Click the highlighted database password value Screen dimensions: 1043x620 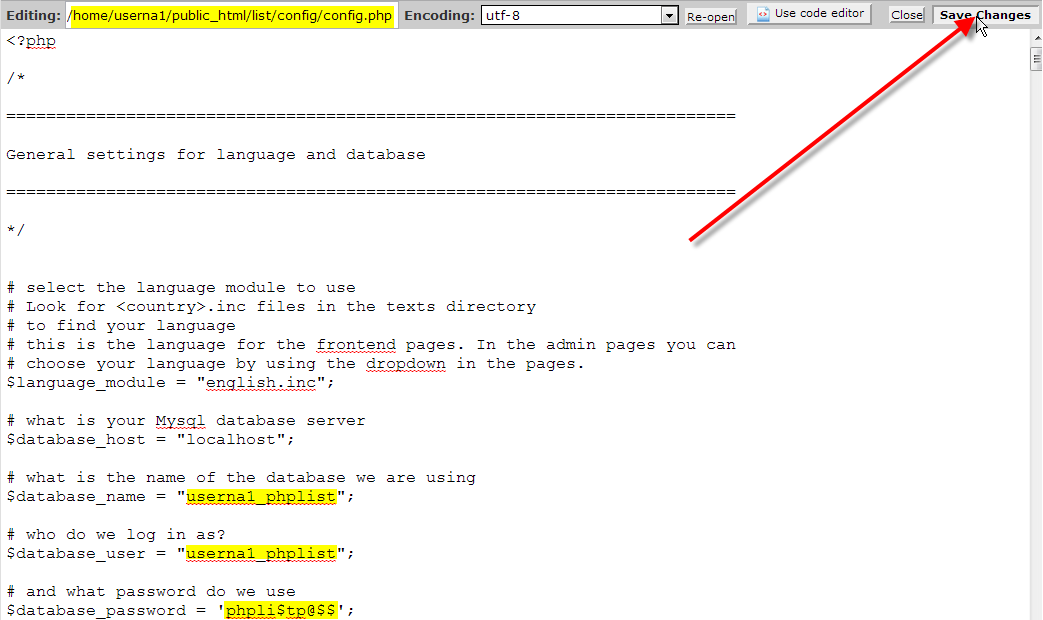[281, 610]
